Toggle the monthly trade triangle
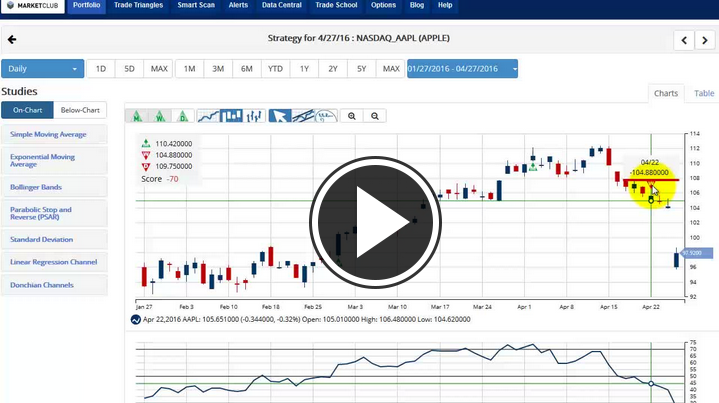719x403 pixels. click(137, 116)
